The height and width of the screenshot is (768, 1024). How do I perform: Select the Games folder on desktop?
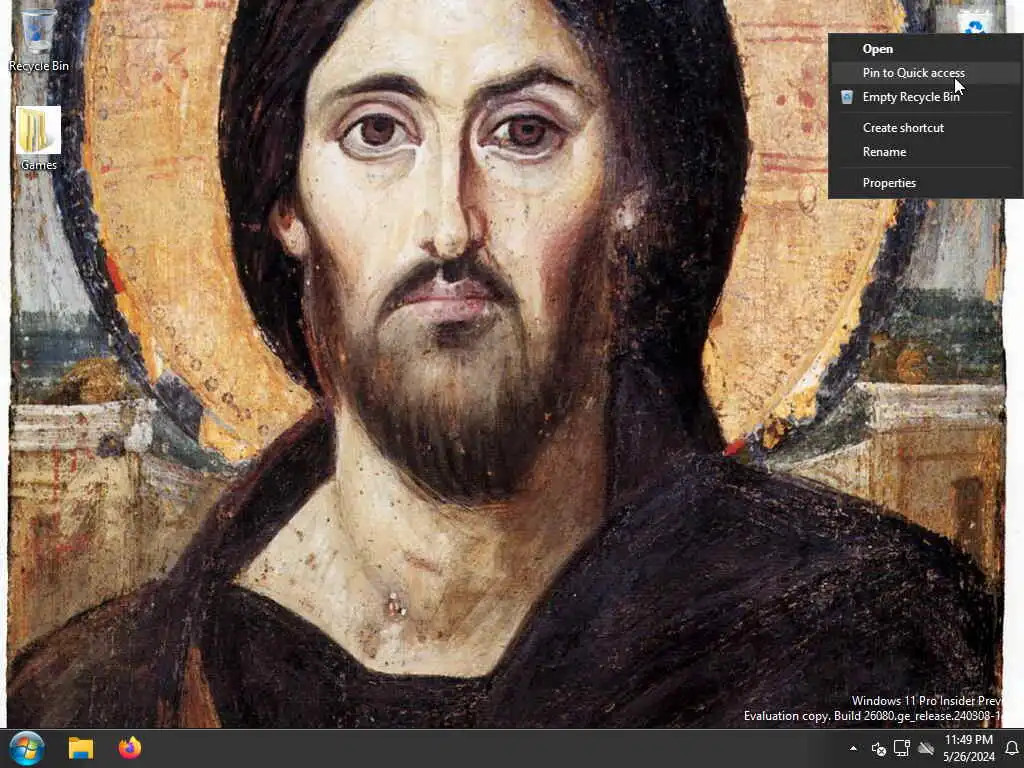tap(38, 138)
